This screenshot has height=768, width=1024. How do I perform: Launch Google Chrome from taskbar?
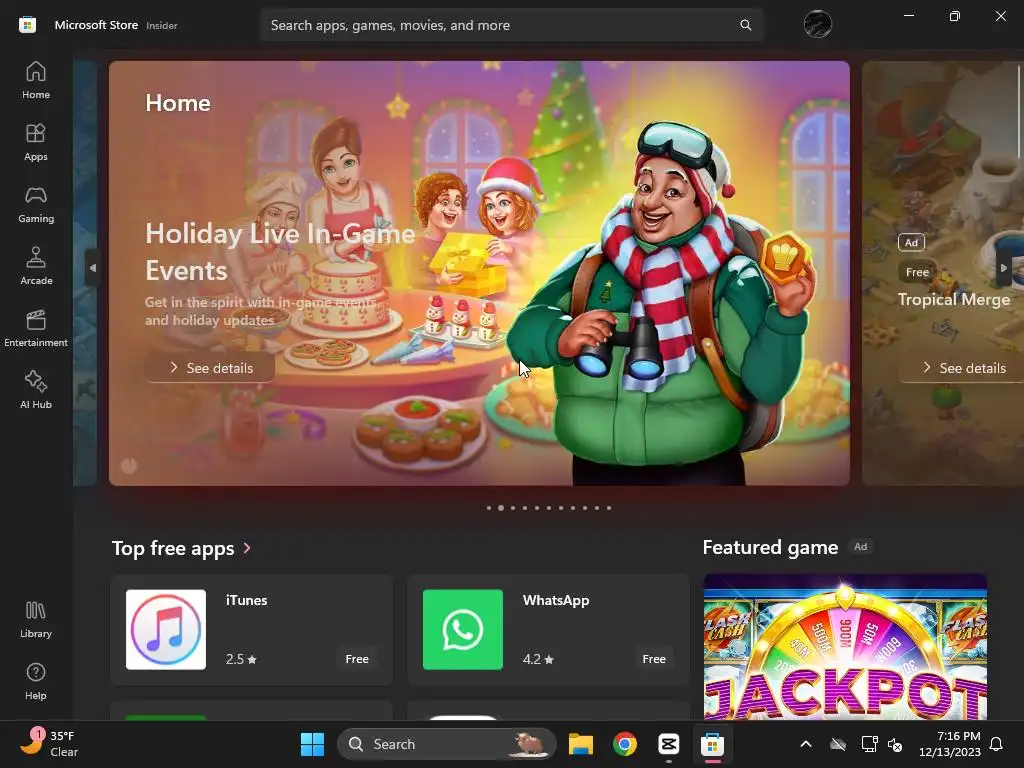click(625, 744)
